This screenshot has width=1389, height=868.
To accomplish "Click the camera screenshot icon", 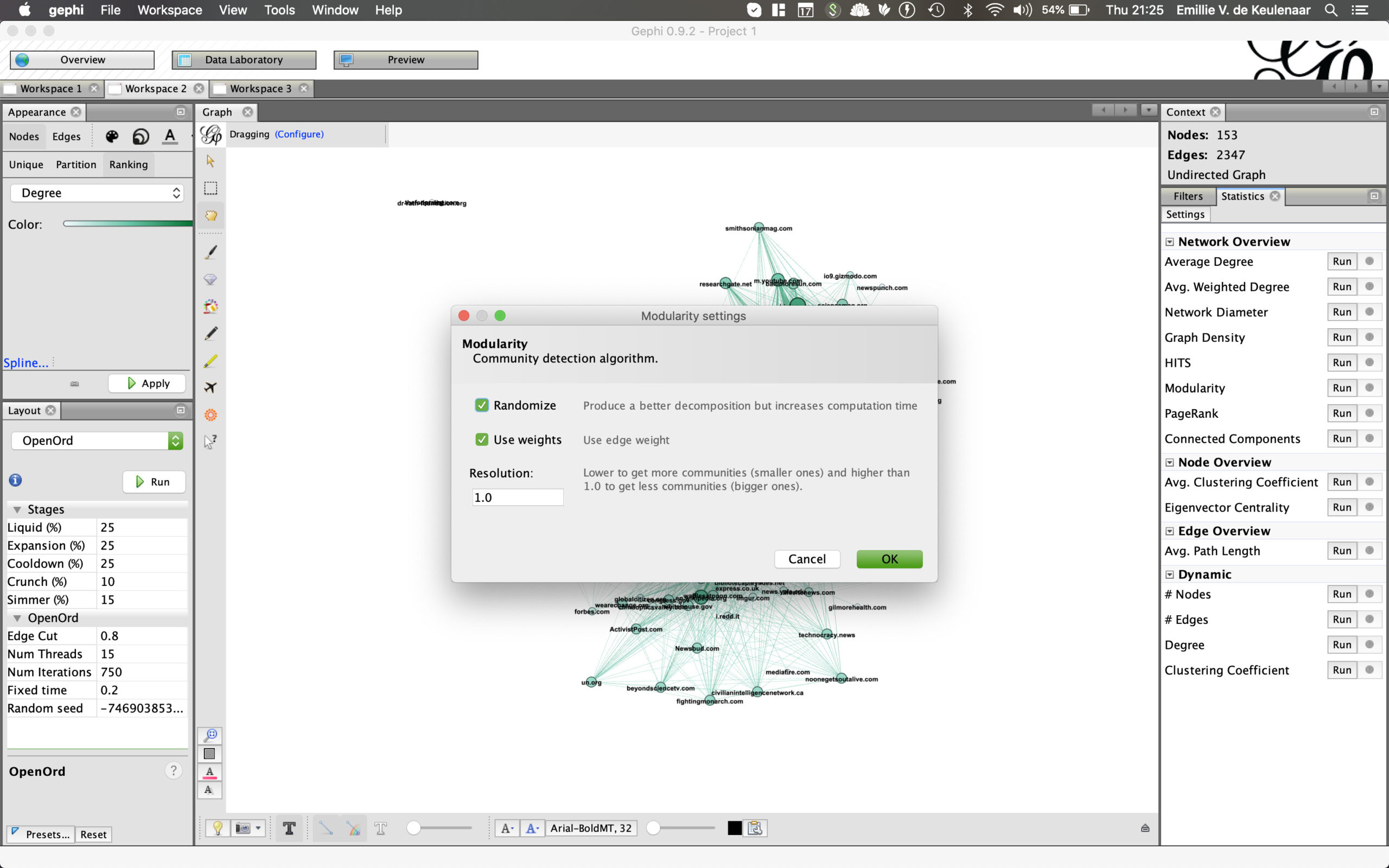I will click(243, 828).
